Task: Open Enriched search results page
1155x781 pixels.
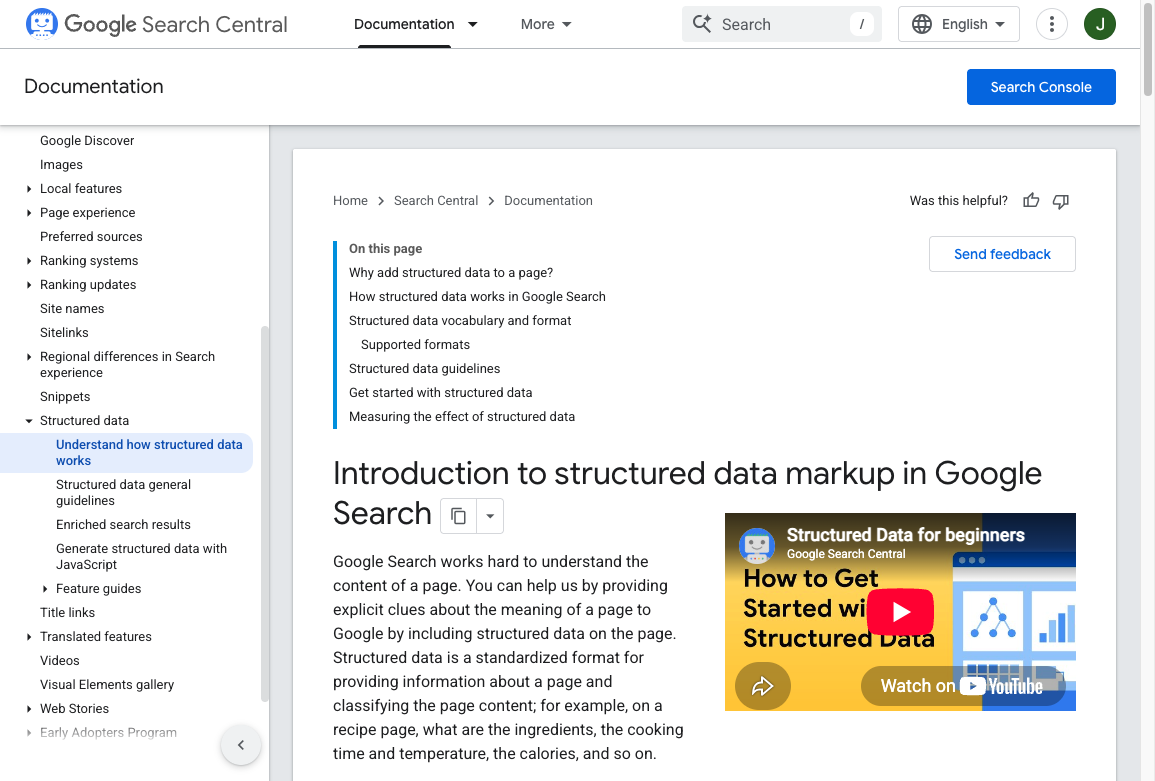Action: click(x=123, y=525)
